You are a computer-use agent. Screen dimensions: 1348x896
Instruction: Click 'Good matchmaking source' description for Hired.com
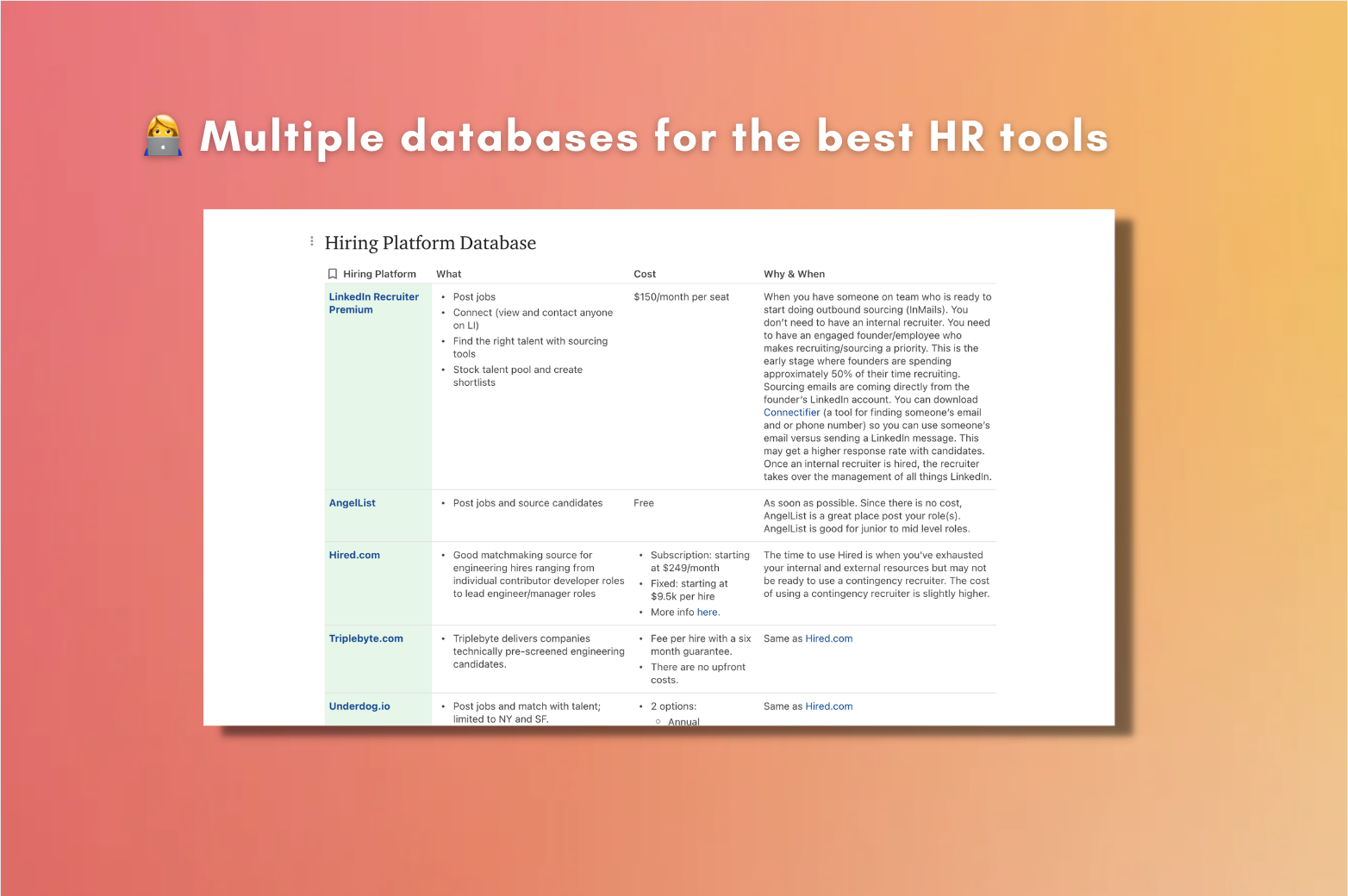coord(539,575)
